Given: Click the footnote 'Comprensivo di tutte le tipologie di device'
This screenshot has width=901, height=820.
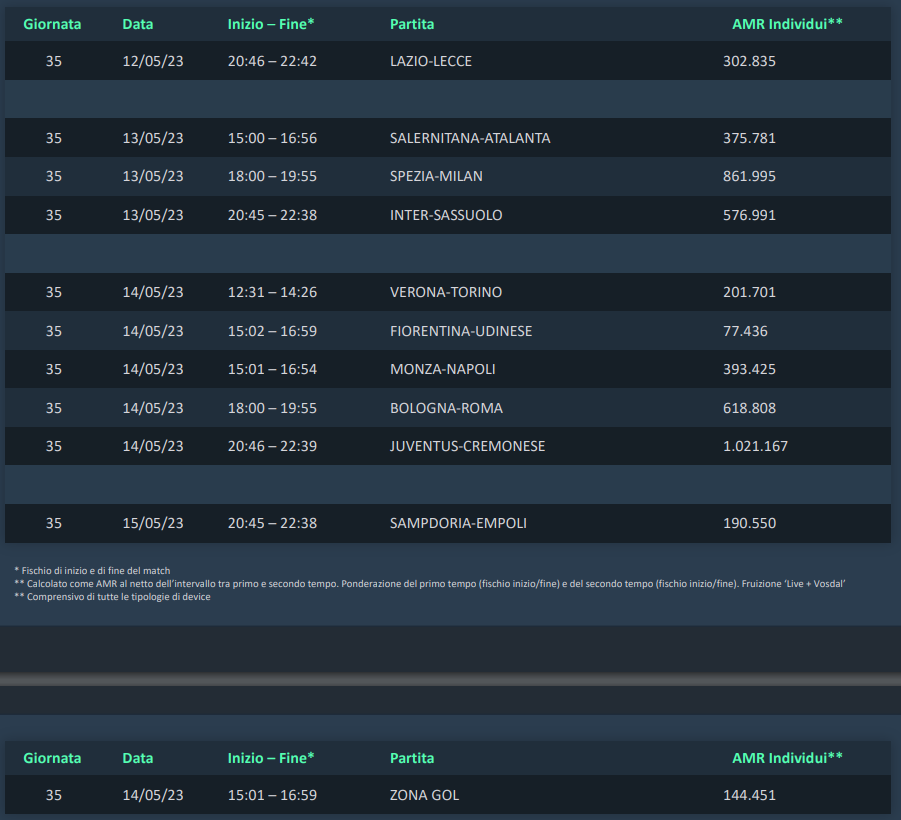Looking at the screenshot, I should point(113,597).
